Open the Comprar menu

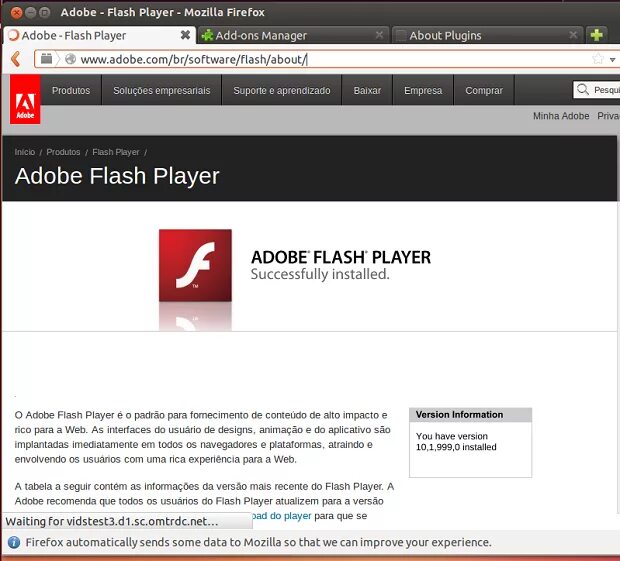[484, 90]
